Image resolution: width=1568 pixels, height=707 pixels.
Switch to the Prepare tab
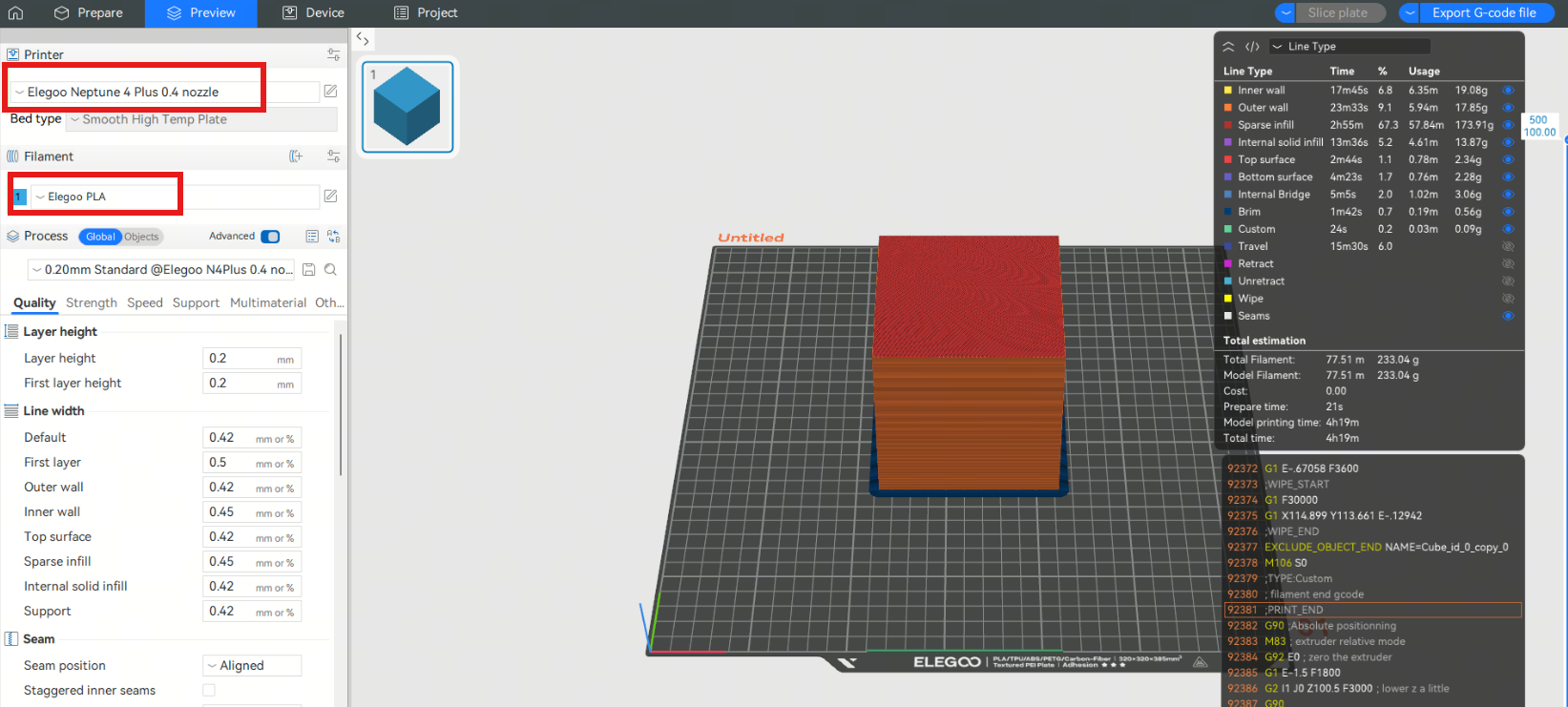89,13
